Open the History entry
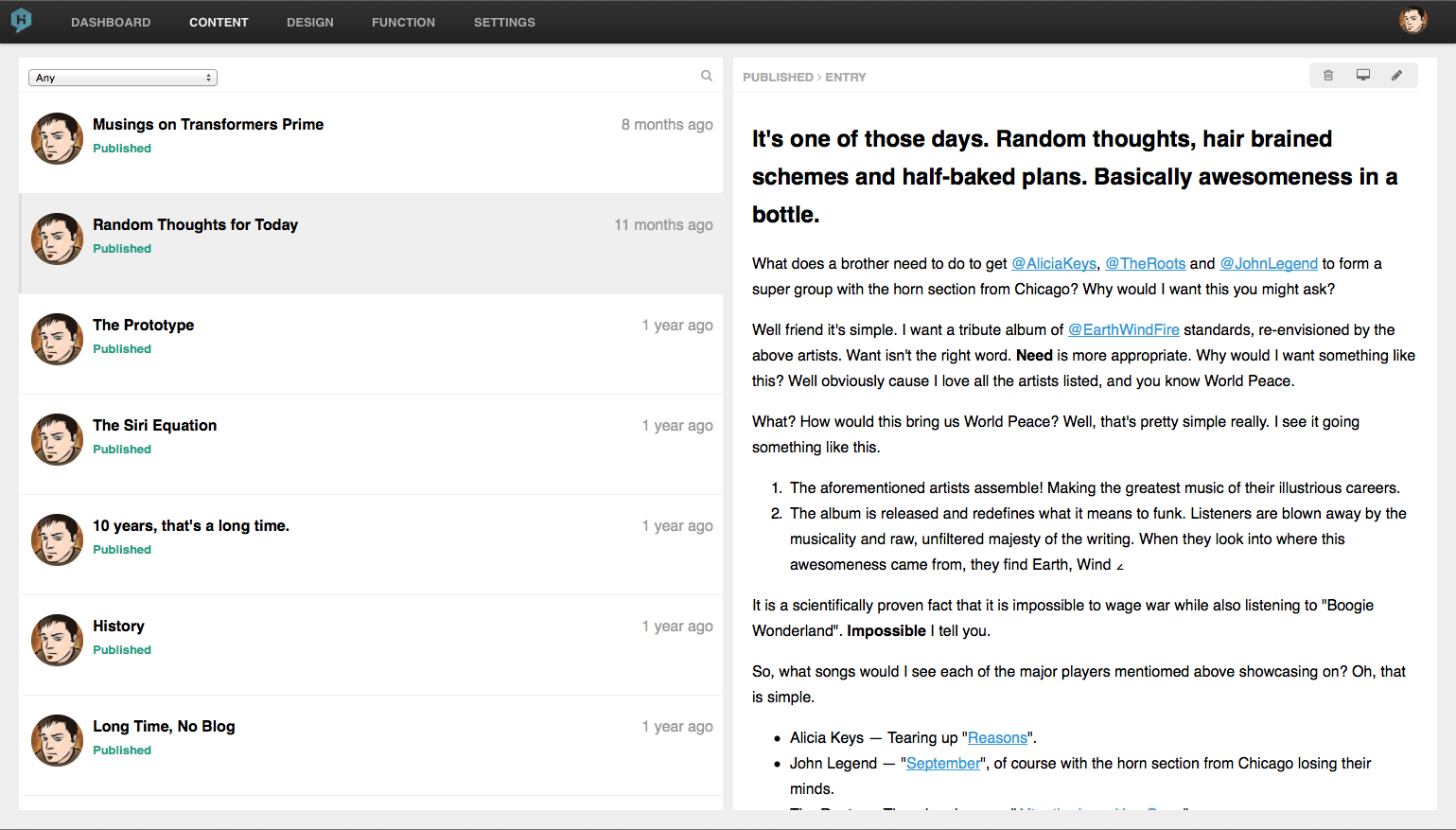 click(x=119, y=627)
